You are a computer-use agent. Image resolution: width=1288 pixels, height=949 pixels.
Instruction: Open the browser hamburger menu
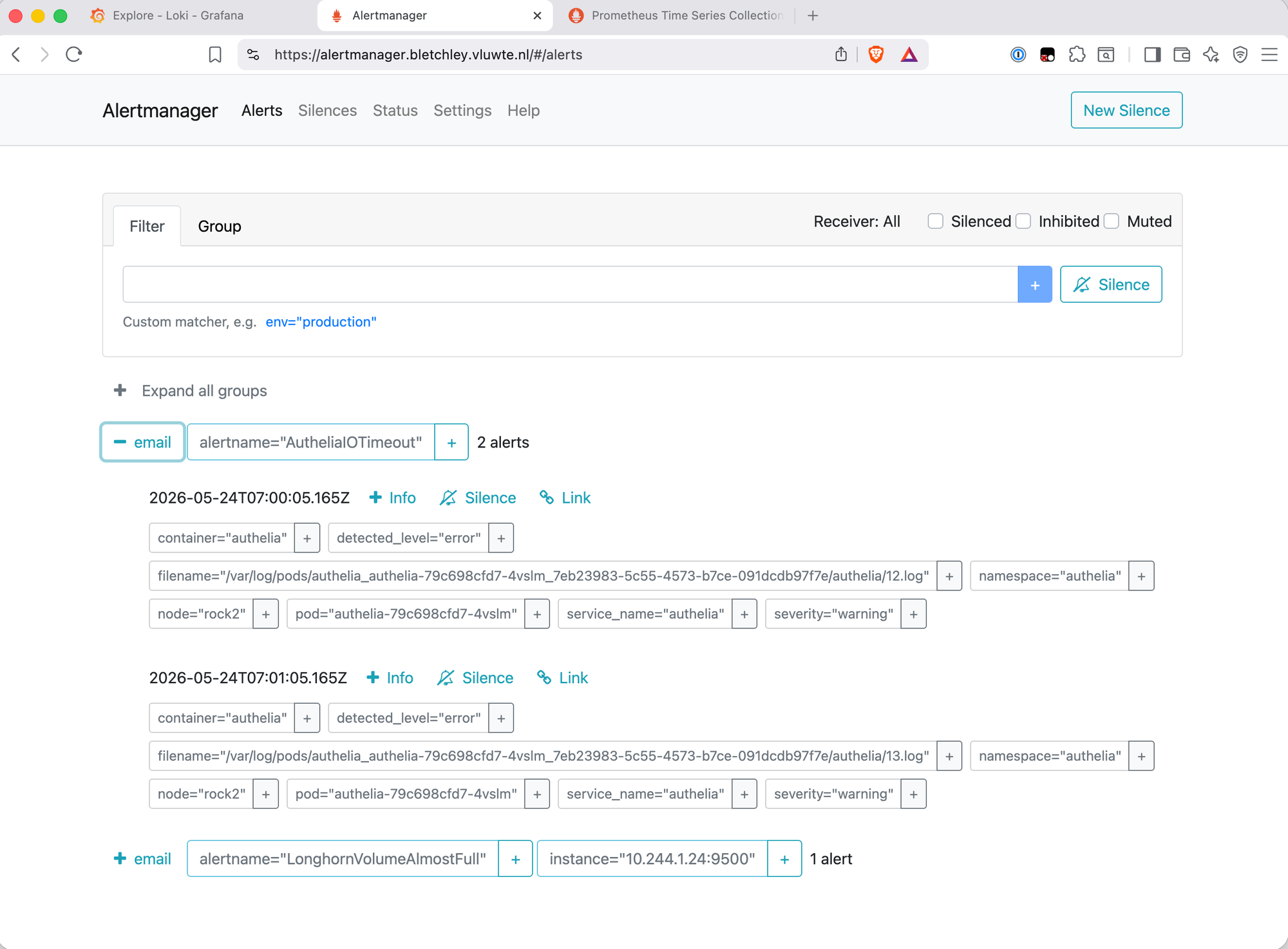pyautogui.click(x=1269, y=55)
